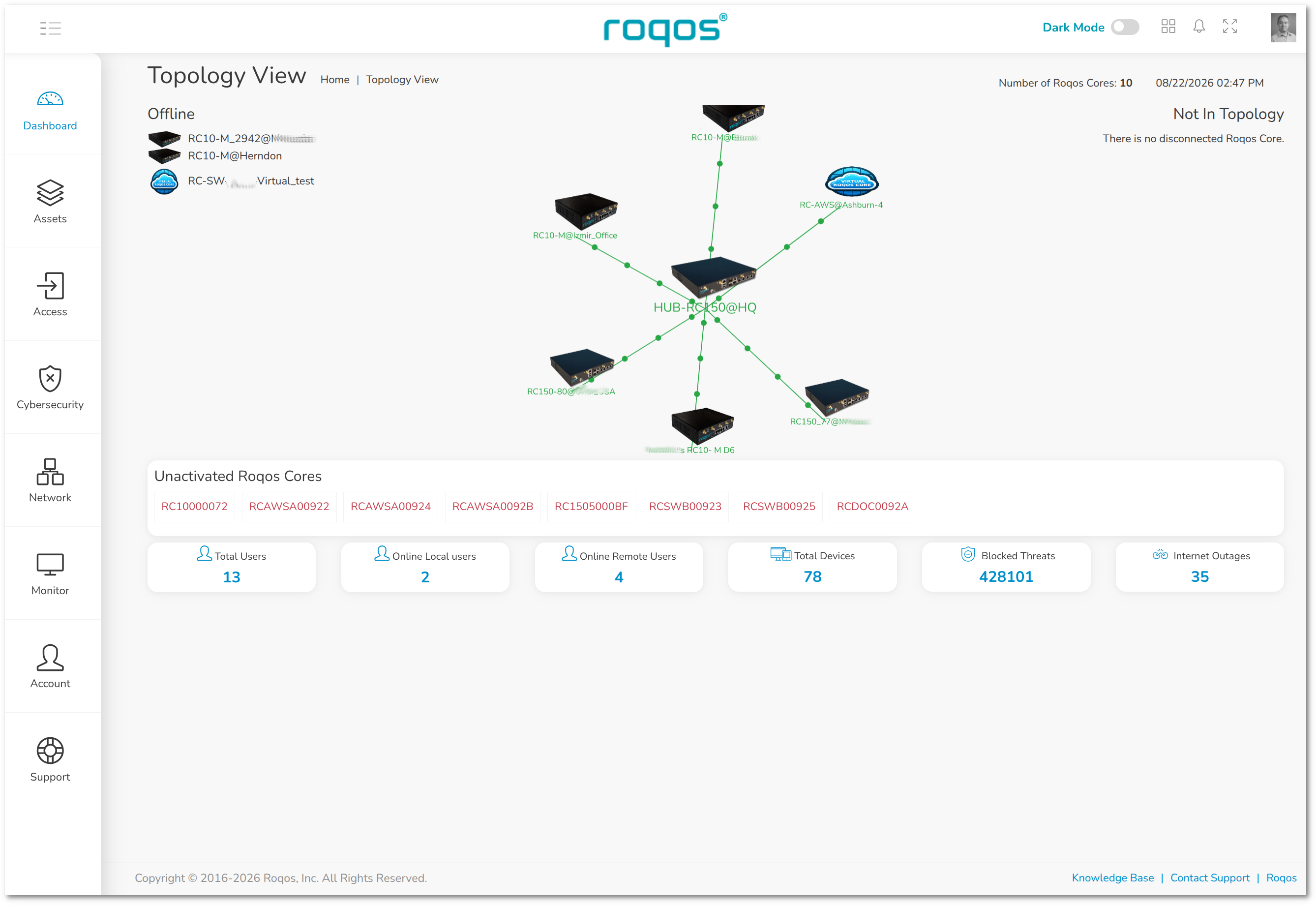
Task: Open the user profile avatar
Action: [1283, 27]
